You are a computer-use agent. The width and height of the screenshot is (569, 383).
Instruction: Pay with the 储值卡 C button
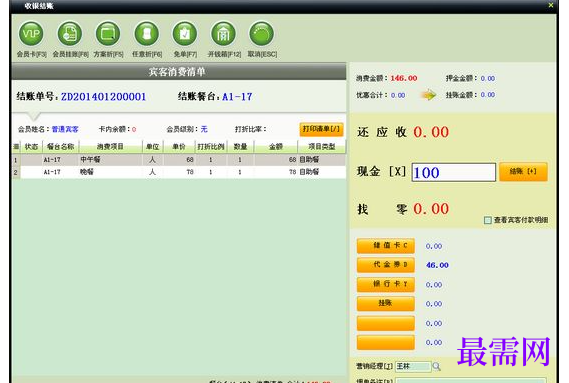coord(385,246)
